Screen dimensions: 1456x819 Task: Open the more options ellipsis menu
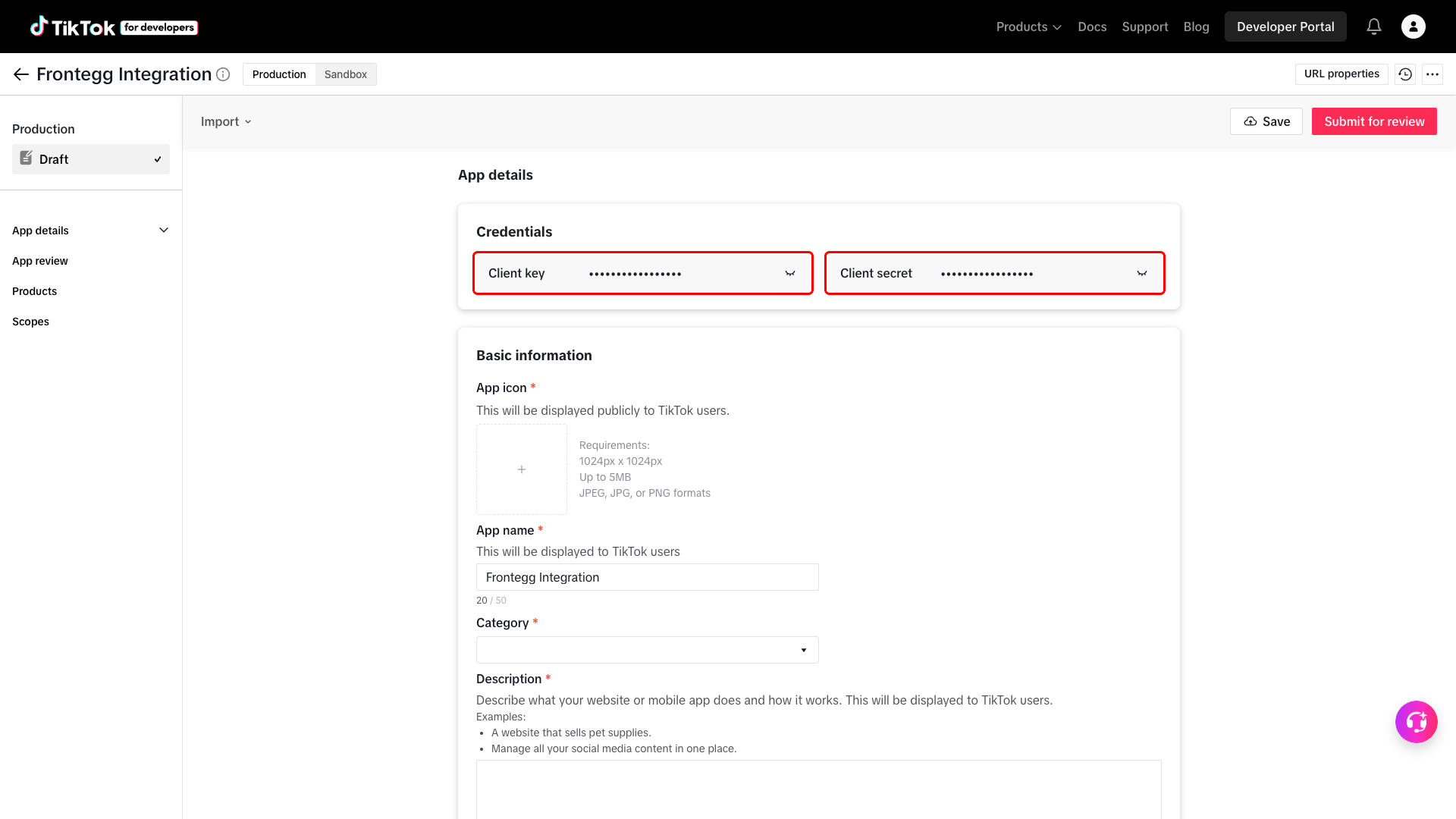click(x=1432, y=74)
